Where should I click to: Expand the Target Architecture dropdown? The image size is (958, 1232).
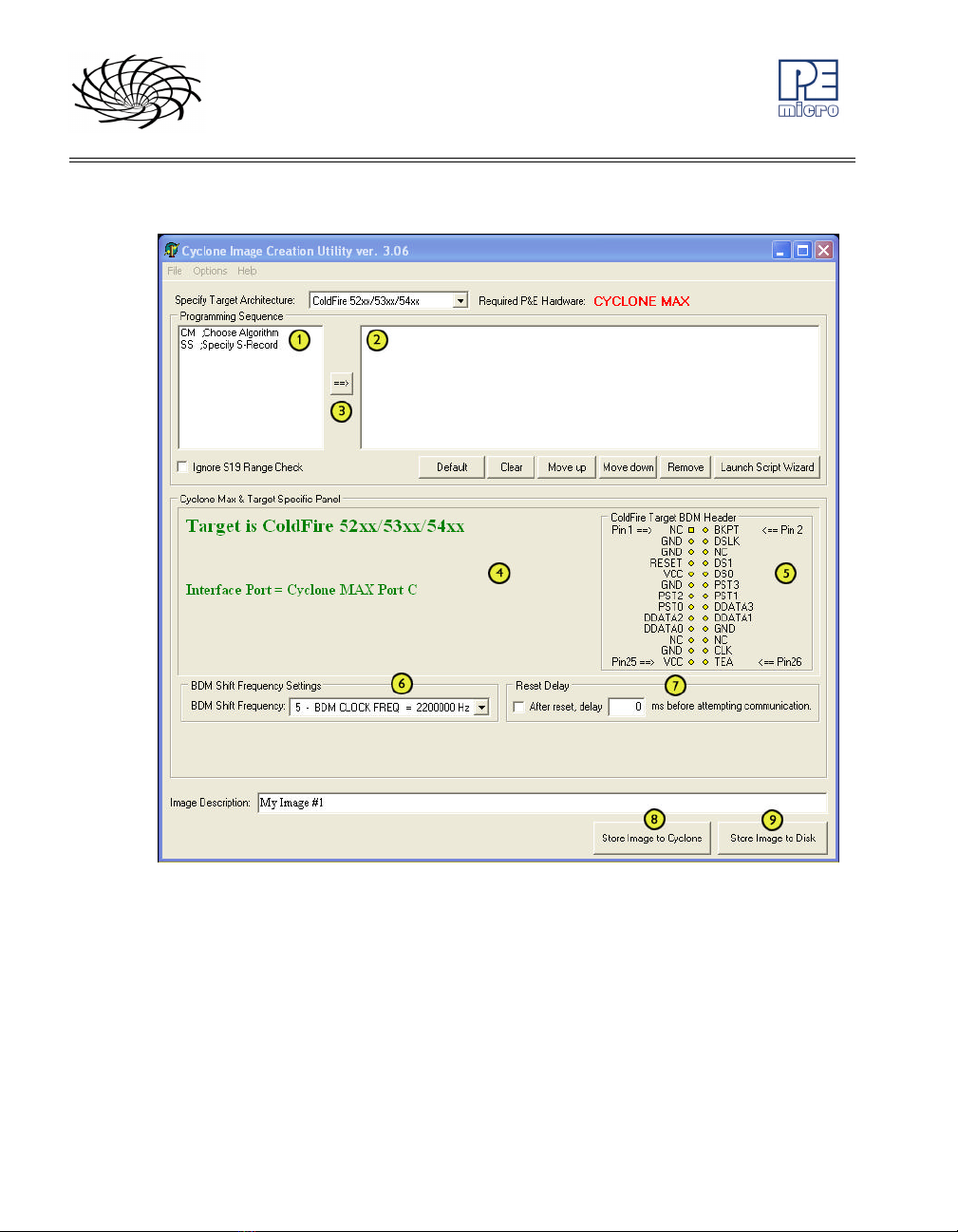point(460,301)
